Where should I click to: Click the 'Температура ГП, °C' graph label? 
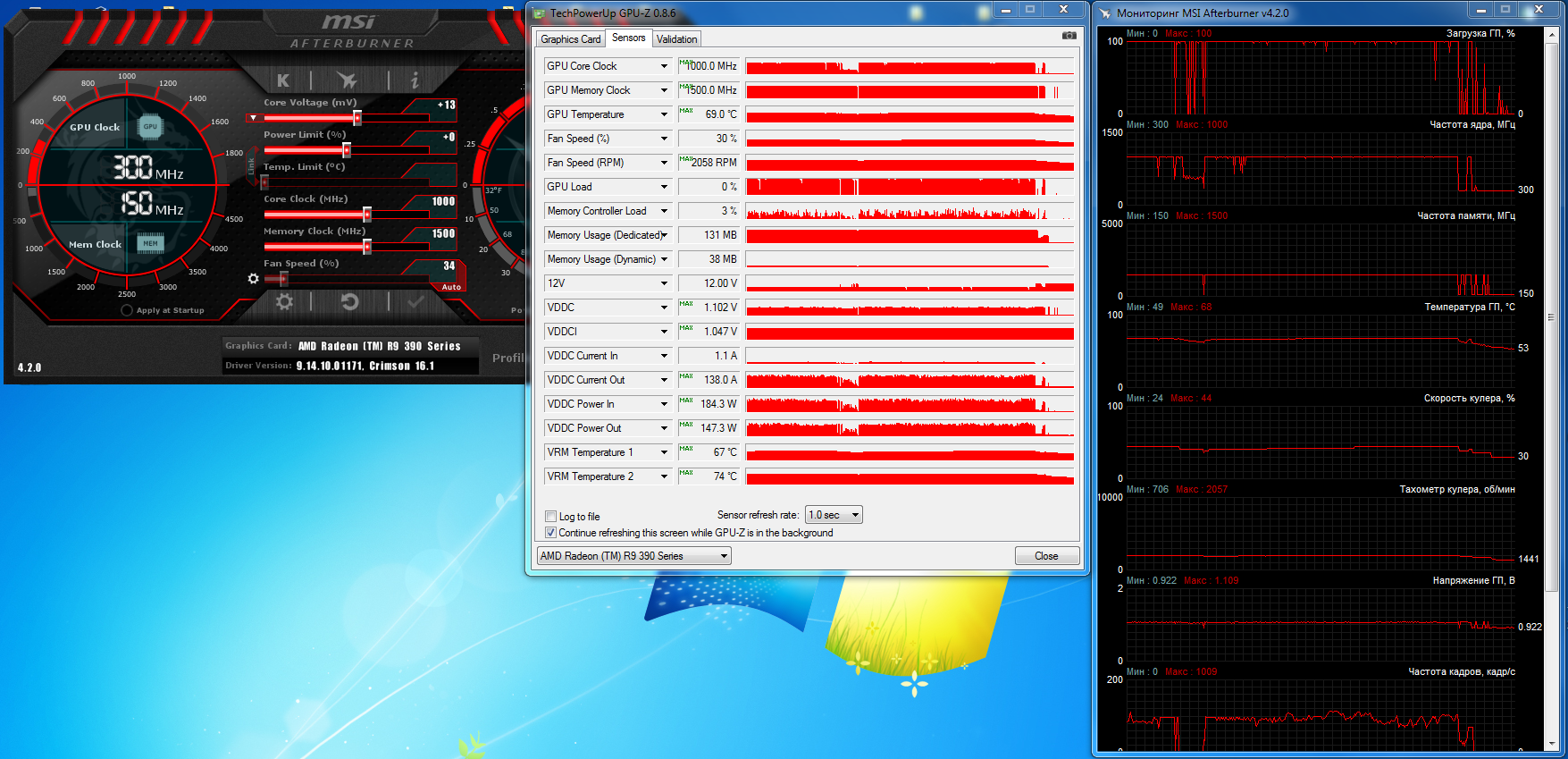[x=1470, y=307]
